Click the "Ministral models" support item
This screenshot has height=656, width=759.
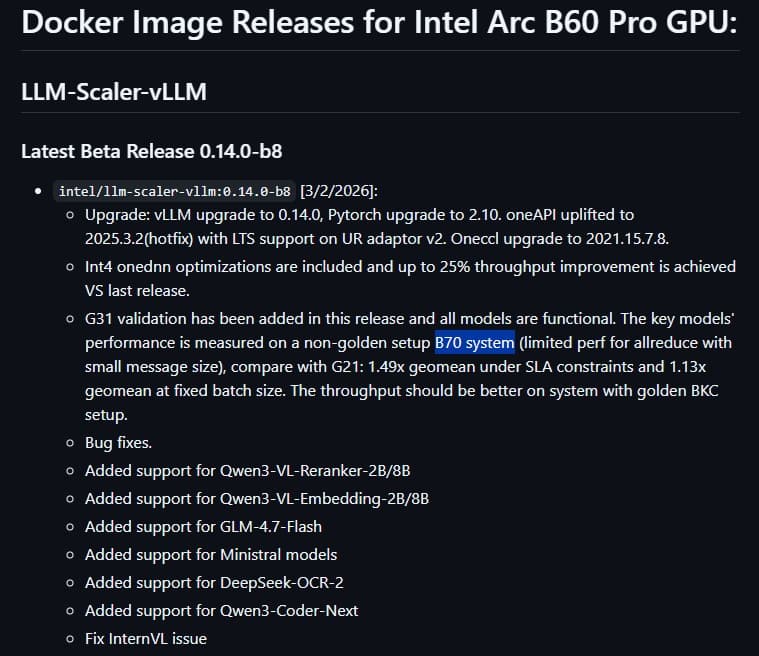[x=211, y=554]
